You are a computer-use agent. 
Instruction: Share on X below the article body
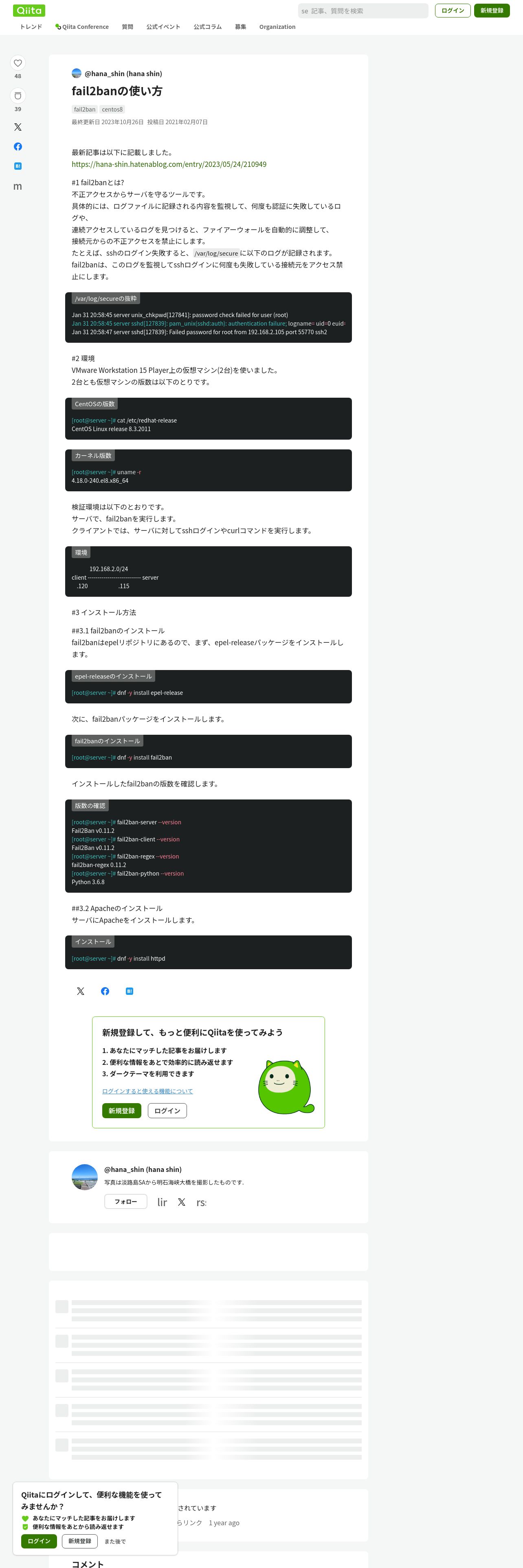[80, 991]
